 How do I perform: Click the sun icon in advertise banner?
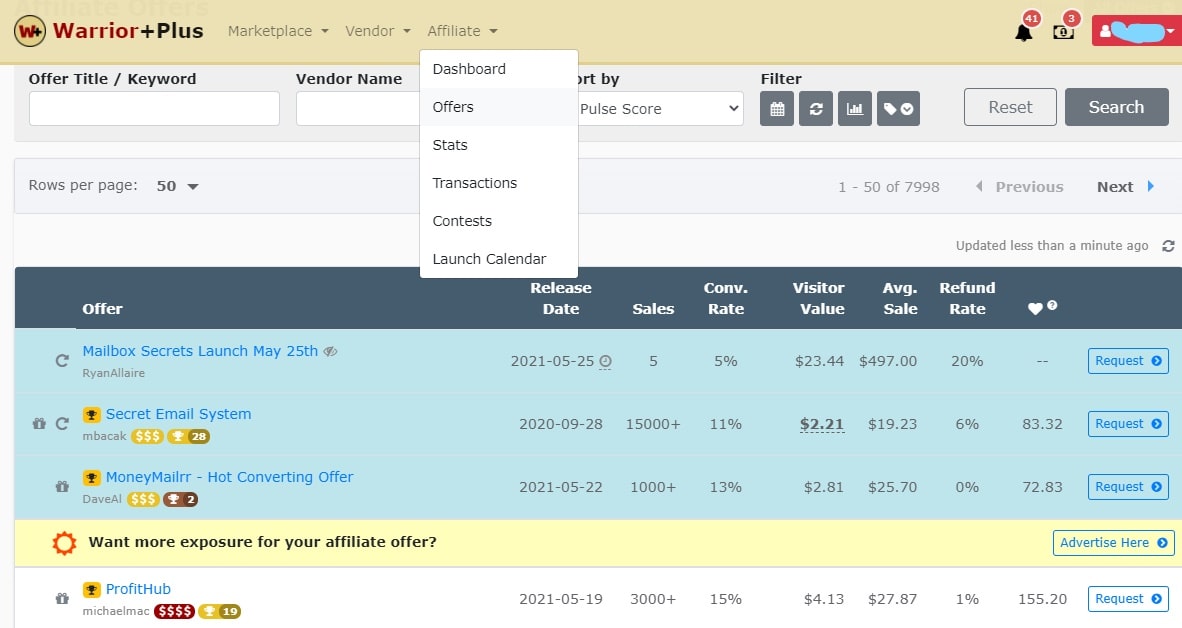(64, 543)
